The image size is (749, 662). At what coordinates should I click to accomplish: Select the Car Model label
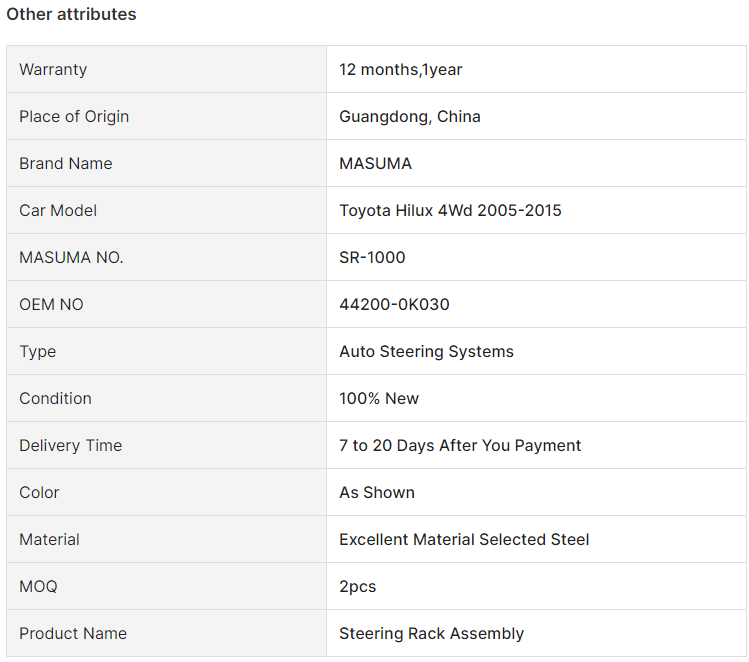(x=58, y=210)
